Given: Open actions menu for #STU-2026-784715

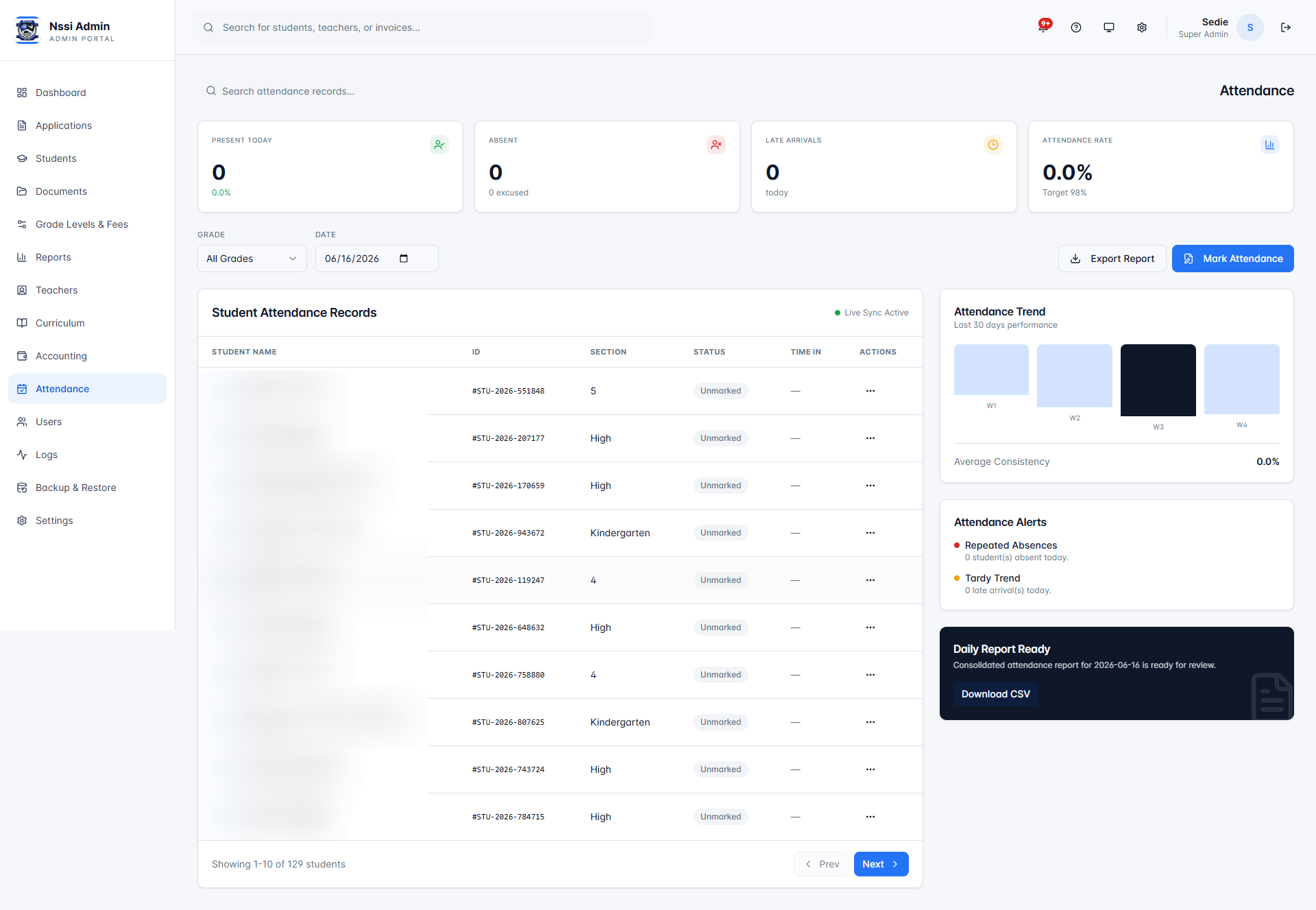Looking at the screenshot, I should [x=870, y=817].
